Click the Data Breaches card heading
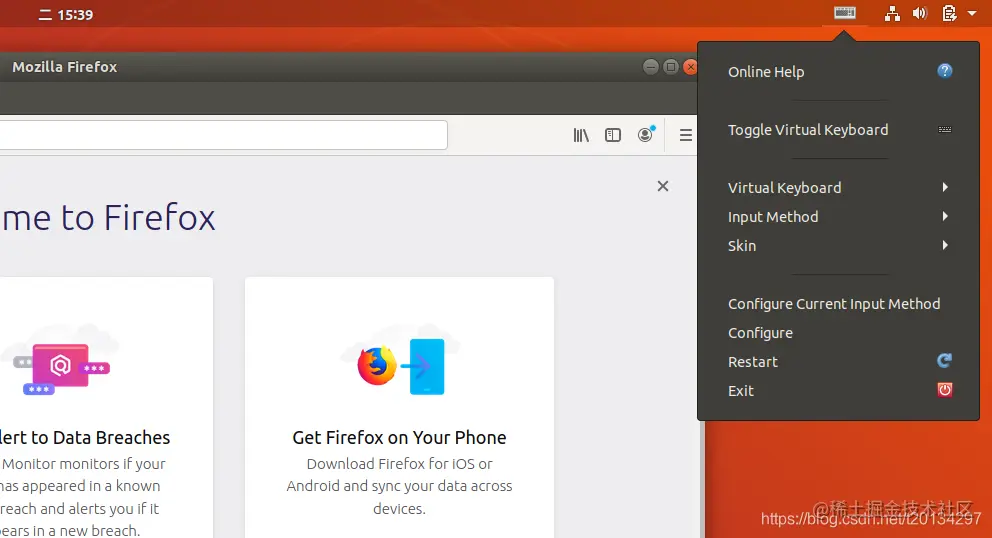Screen dimensions: 992x538 tap(85, 437)
